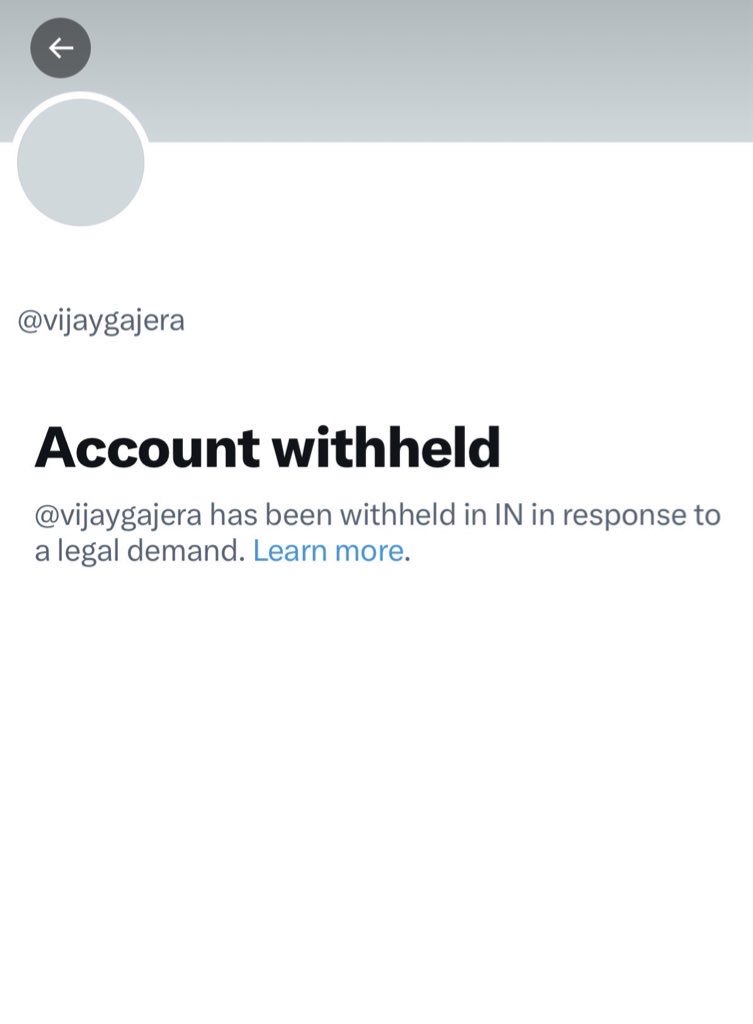Click the word Account in the heading
Viewport: 753px width, 1024px height.
tap(147, 448)
